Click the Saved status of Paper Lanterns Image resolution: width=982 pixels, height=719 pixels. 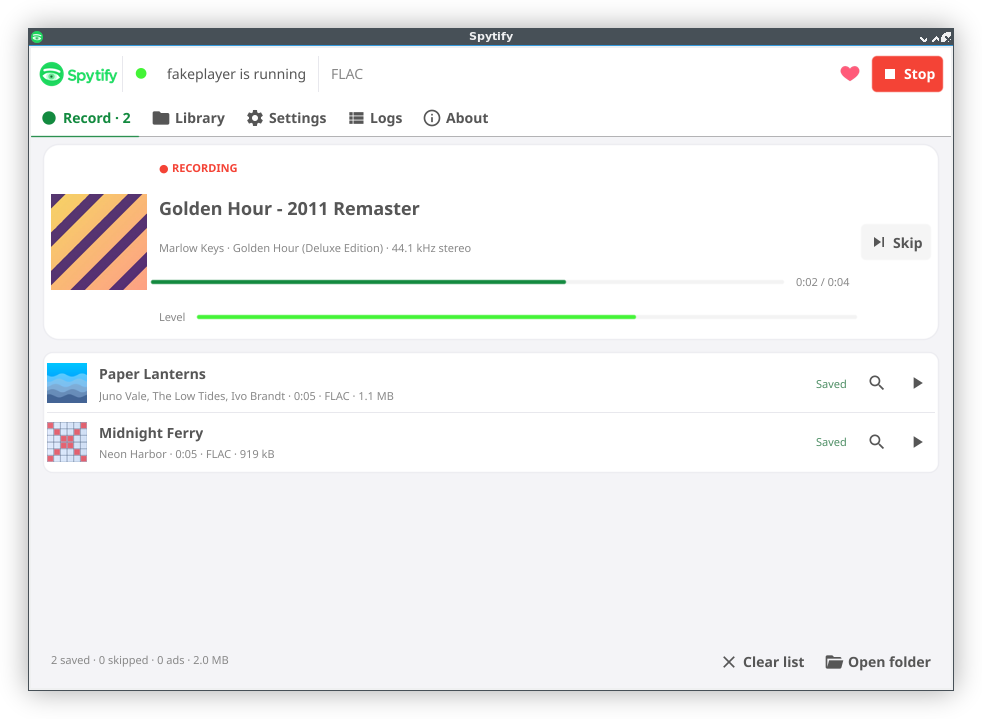tap(831, 384)
